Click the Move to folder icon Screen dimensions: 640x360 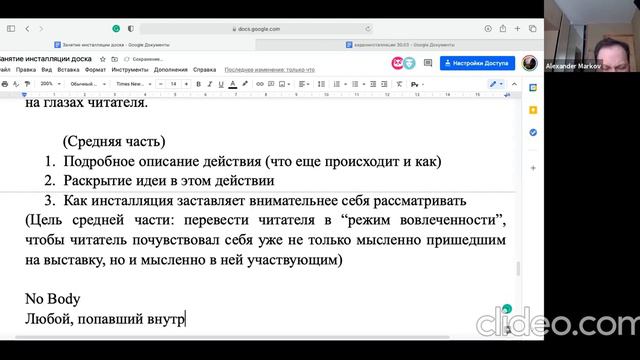click(115, 59)
